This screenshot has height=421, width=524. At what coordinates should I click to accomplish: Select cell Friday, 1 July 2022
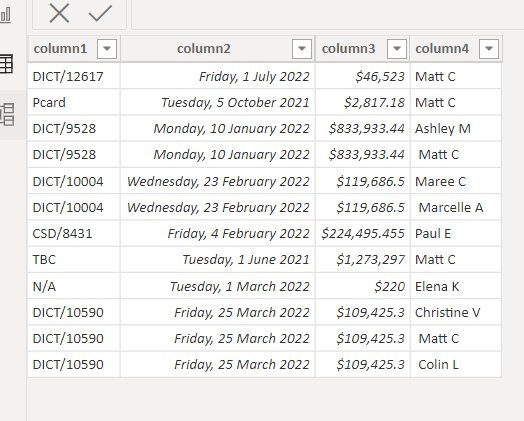coord(218,77)
